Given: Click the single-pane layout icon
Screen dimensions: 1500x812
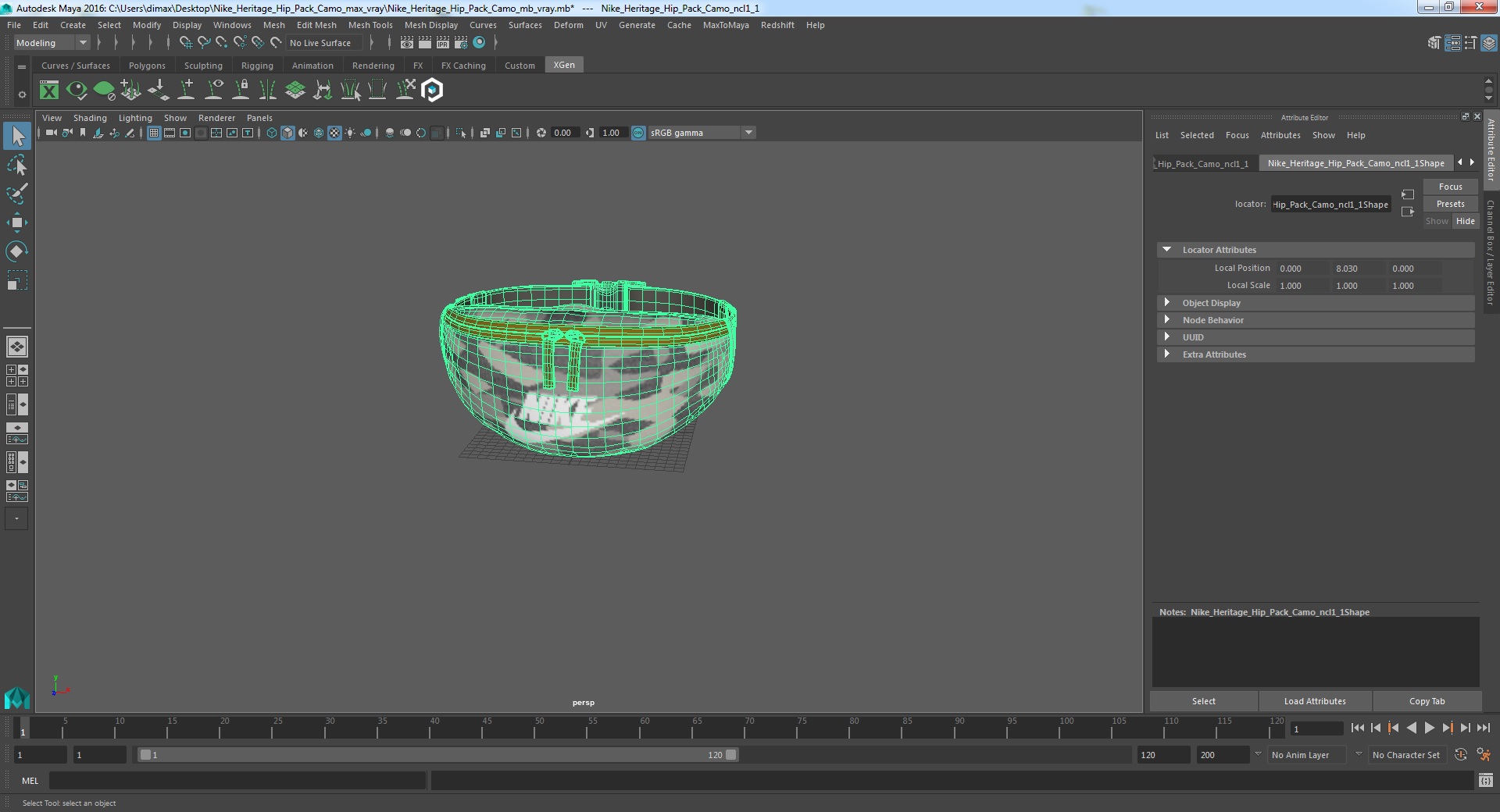Looking at the screenshot, I should pyautogui.click(x=17, y=347).
